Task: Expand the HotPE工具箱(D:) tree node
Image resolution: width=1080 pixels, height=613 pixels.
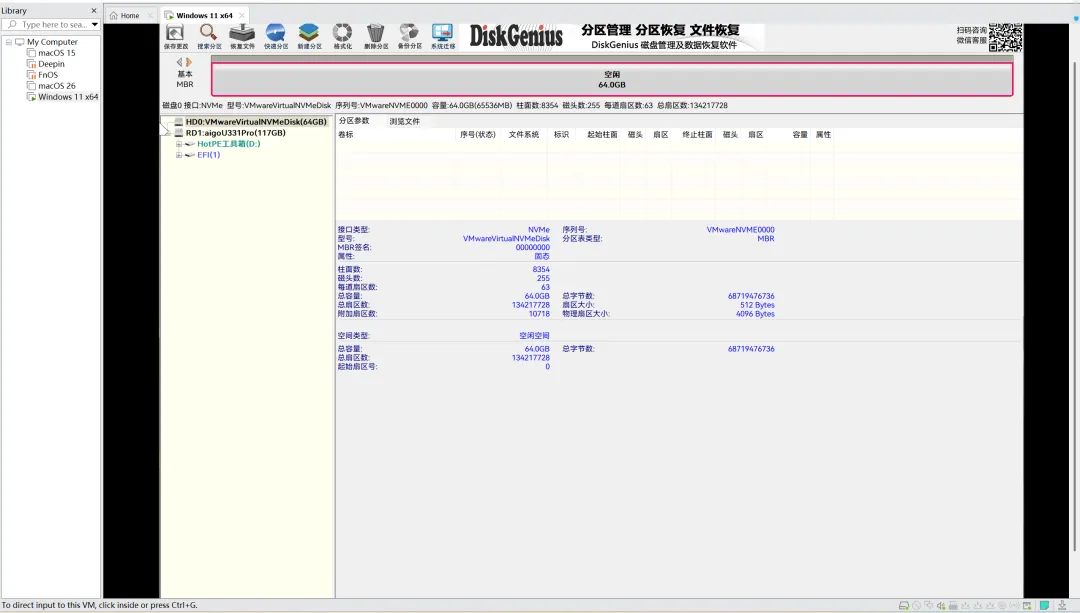Action: pyautogui.click(x=178, y=144)
